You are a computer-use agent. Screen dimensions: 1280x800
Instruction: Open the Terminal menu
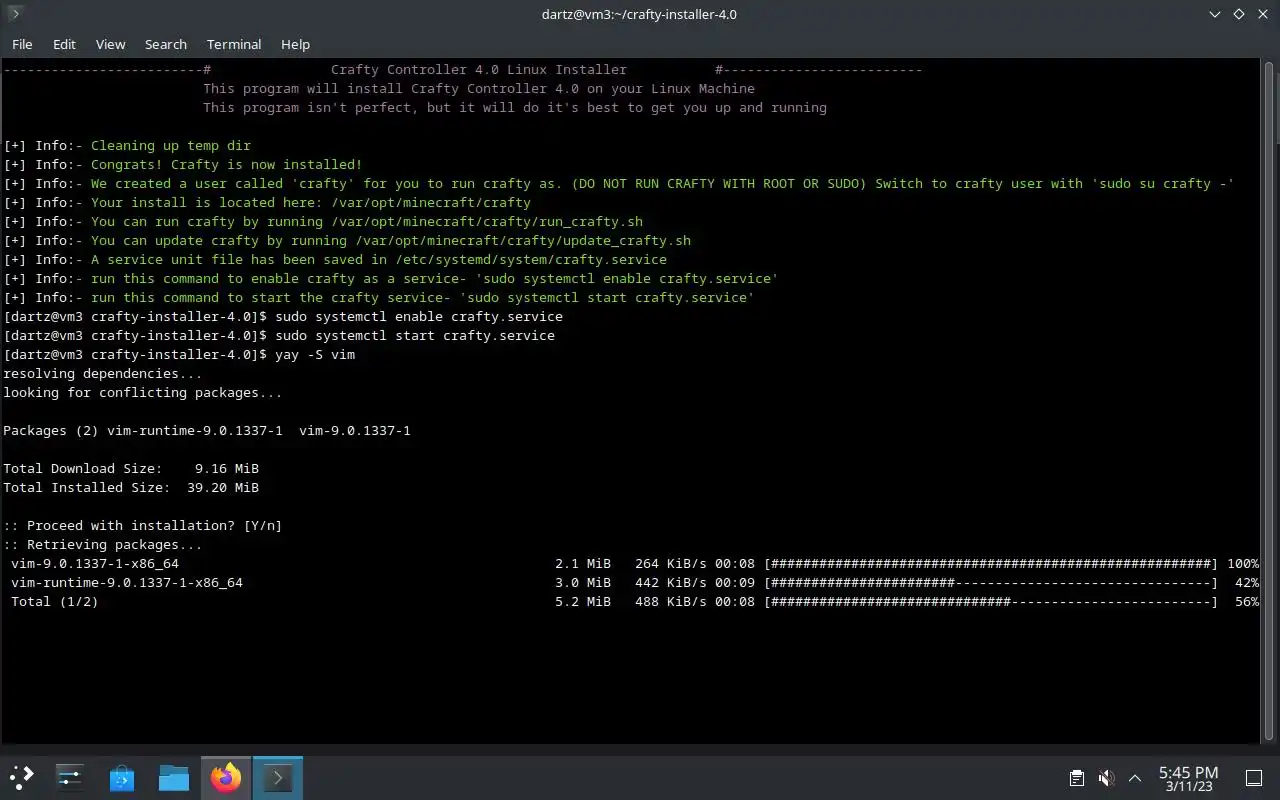coord(234,44)
